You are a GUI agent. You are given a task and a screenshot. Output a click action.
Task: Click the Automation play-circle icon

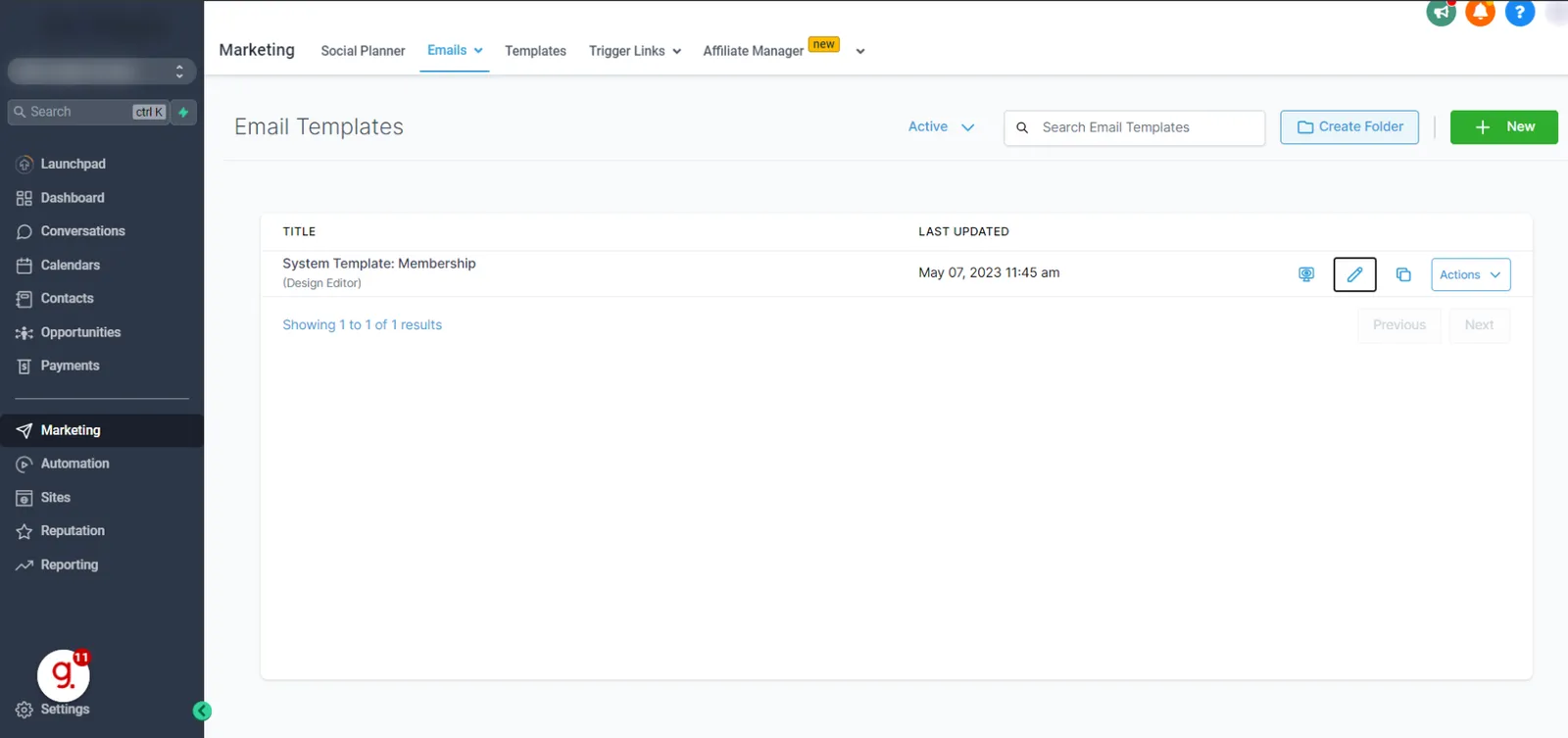point(24,465)
